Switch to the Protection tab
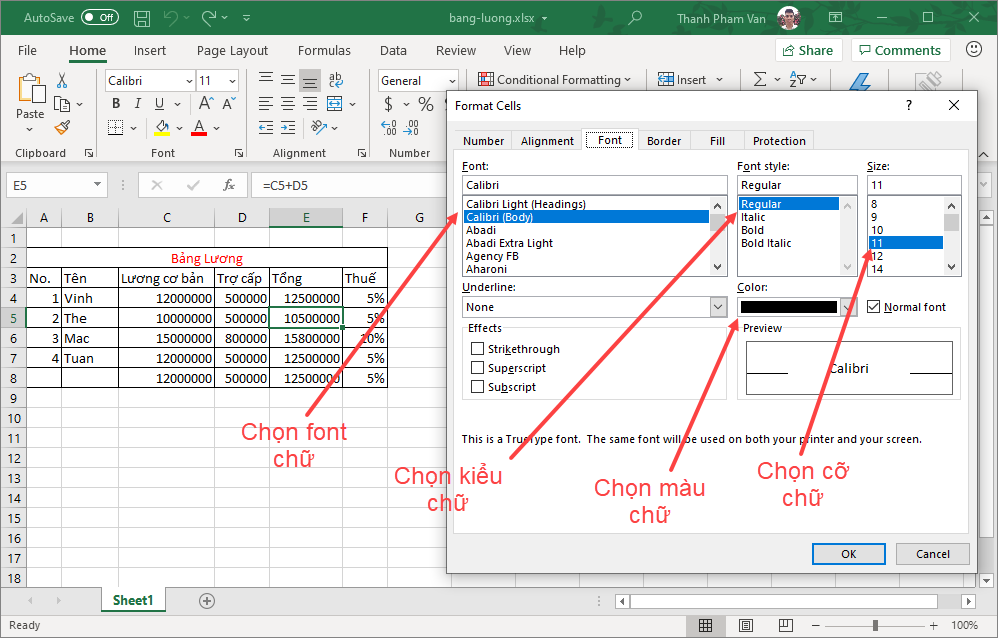998x638 pixels. (x=779, y=141)
